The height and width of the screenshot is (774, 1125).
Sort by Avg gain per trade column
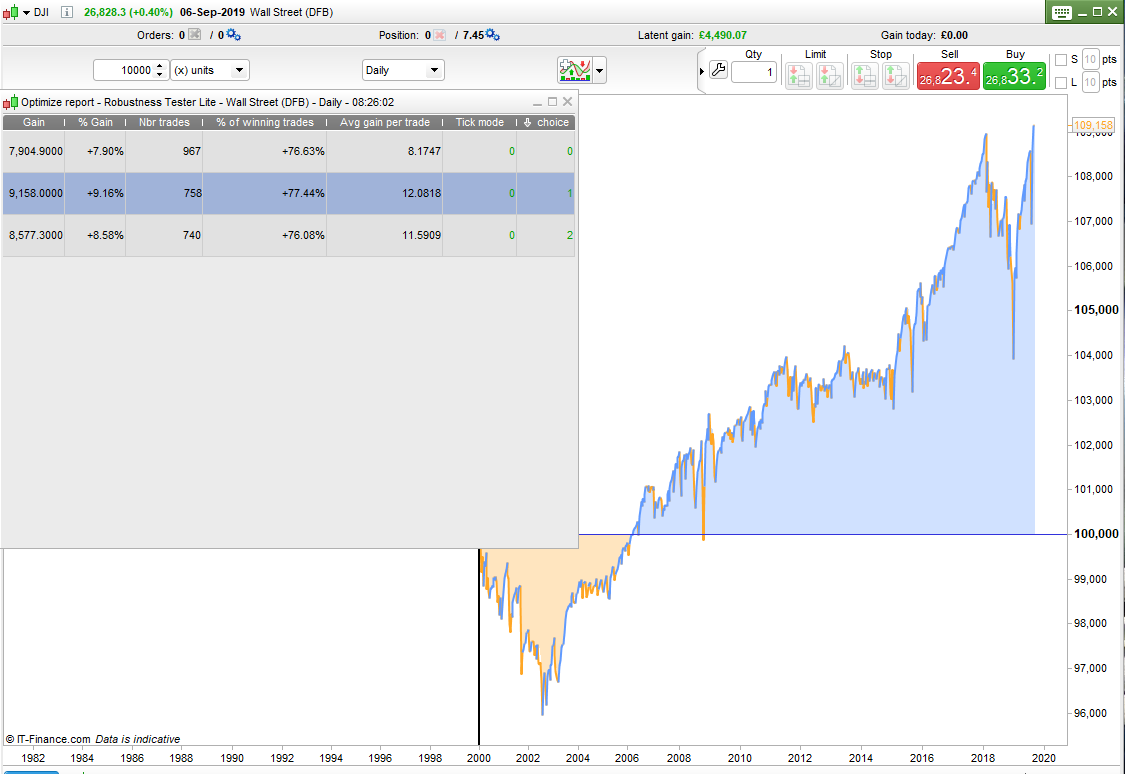(x=384, y=122)
